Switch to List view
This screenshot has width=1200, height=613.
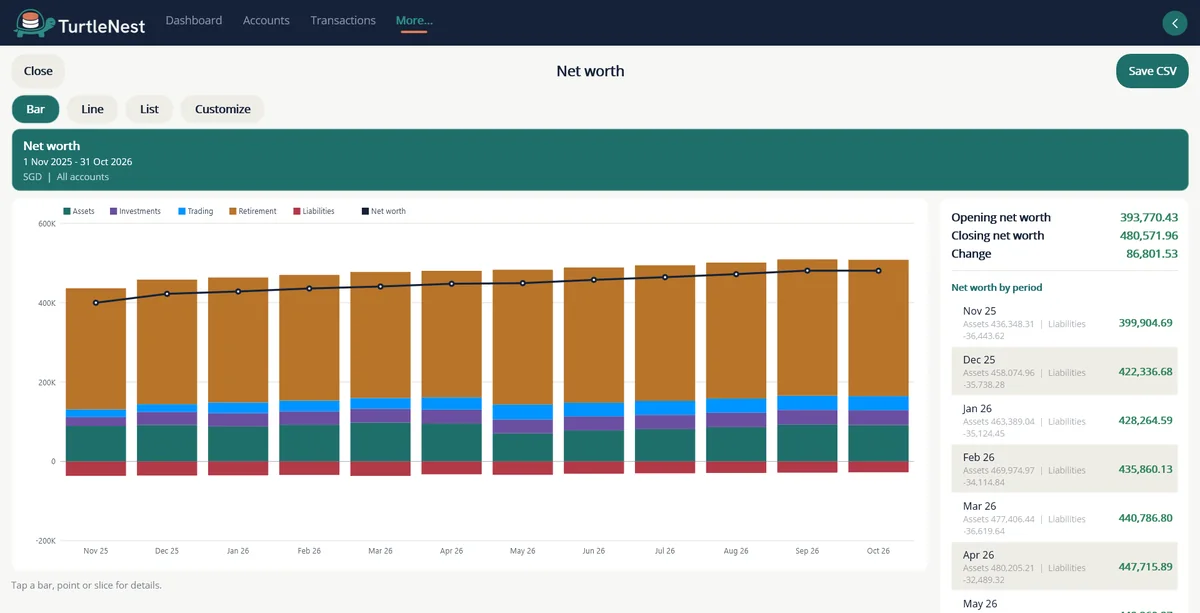[x=149, y=109]
